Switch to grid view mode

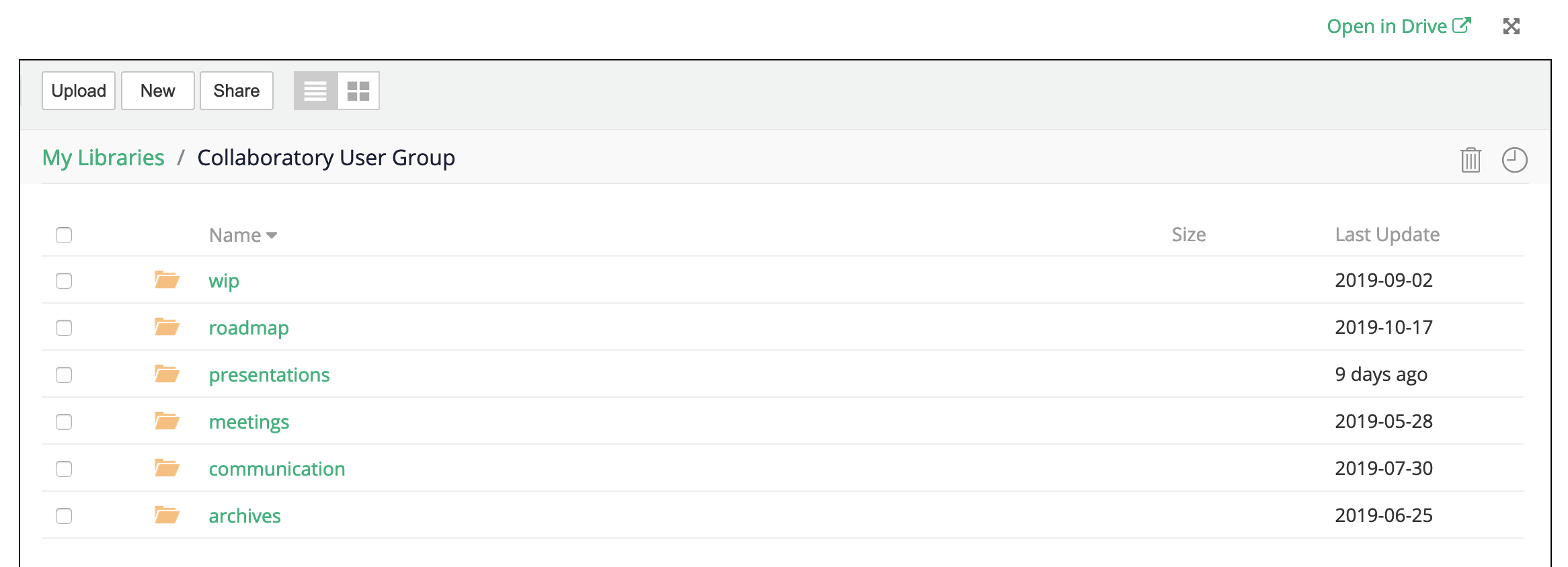[358, 91]
